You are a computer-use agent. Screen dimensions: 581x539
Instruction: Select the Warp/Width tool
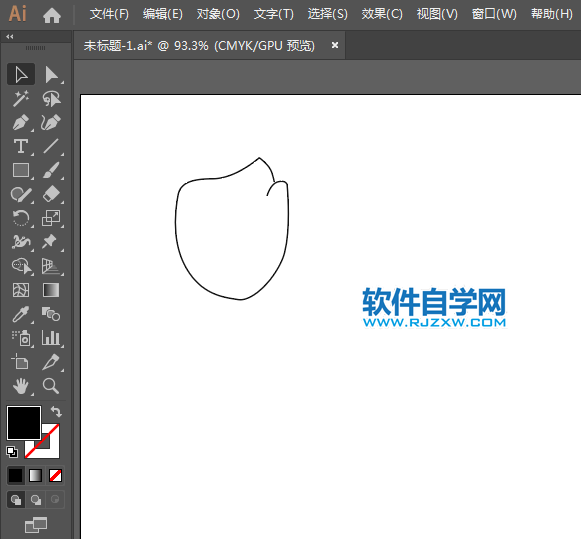(x=21, y=242)
